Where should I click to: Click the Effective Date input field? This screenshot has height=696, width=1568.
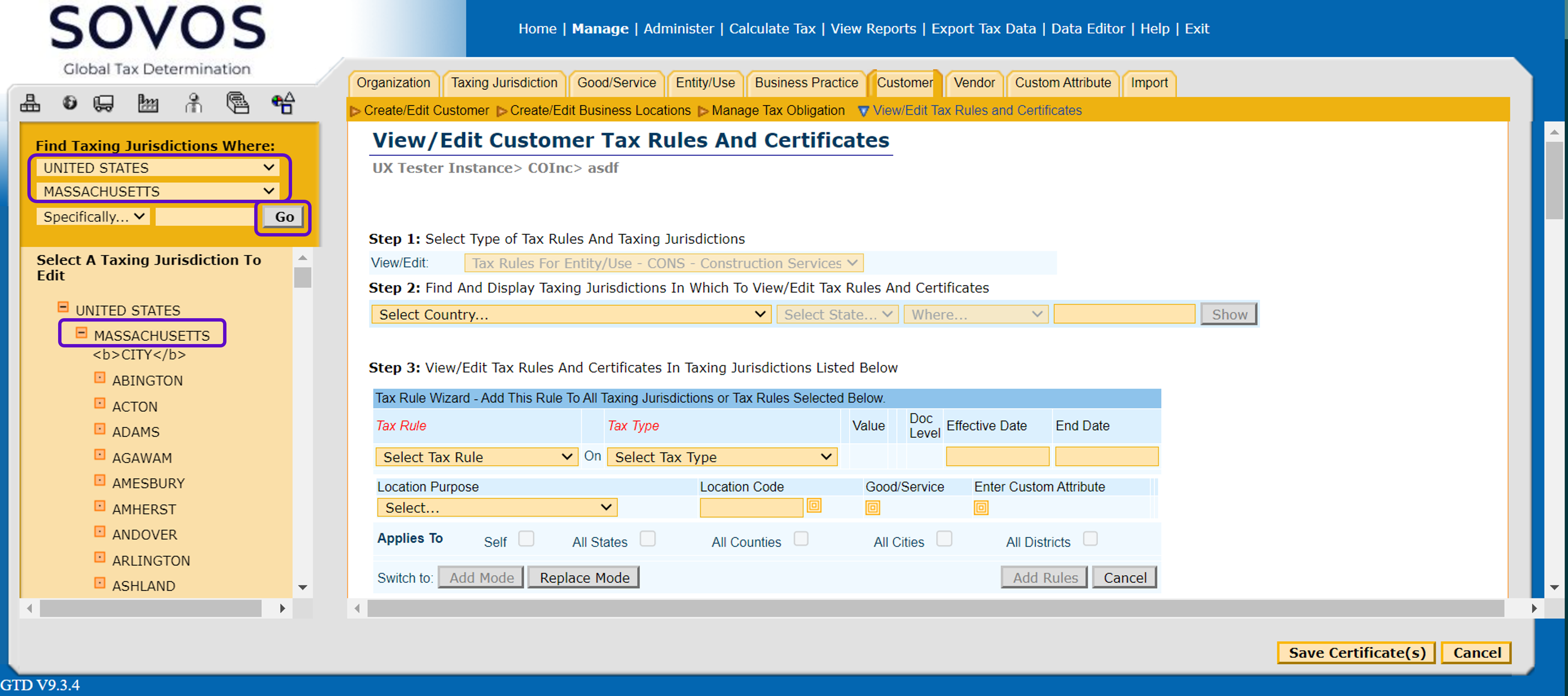coord(997,456)
